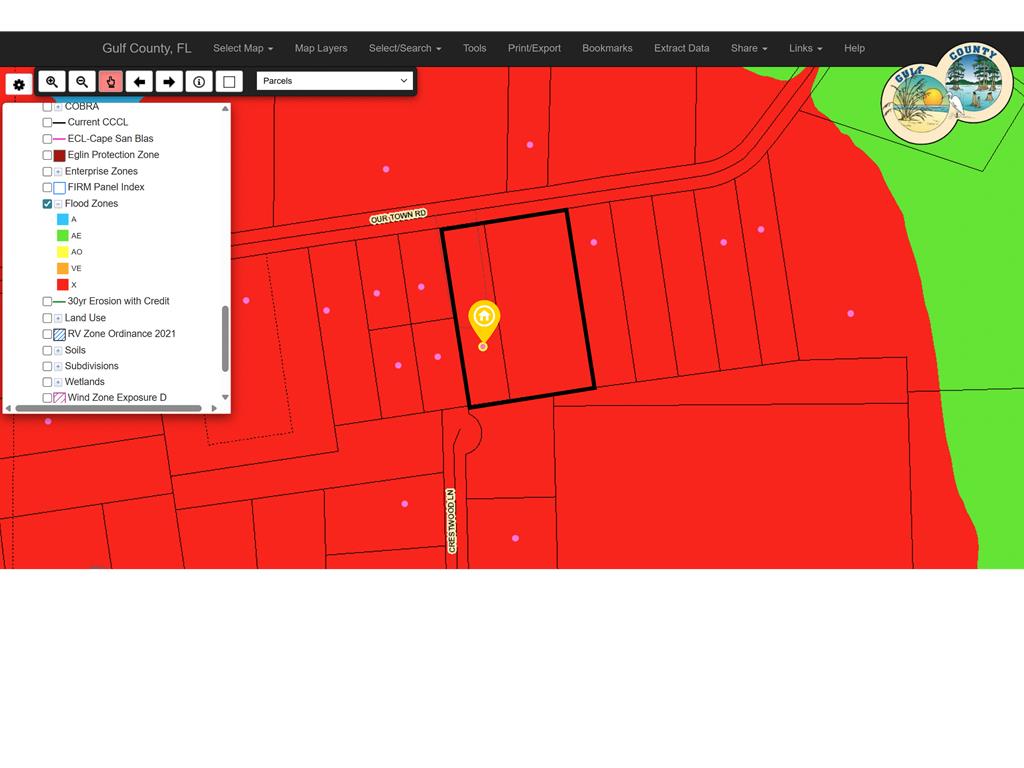Click the yellow home location marker
This screenshot has height=768, width=1024.
click(x=484, y=317)
